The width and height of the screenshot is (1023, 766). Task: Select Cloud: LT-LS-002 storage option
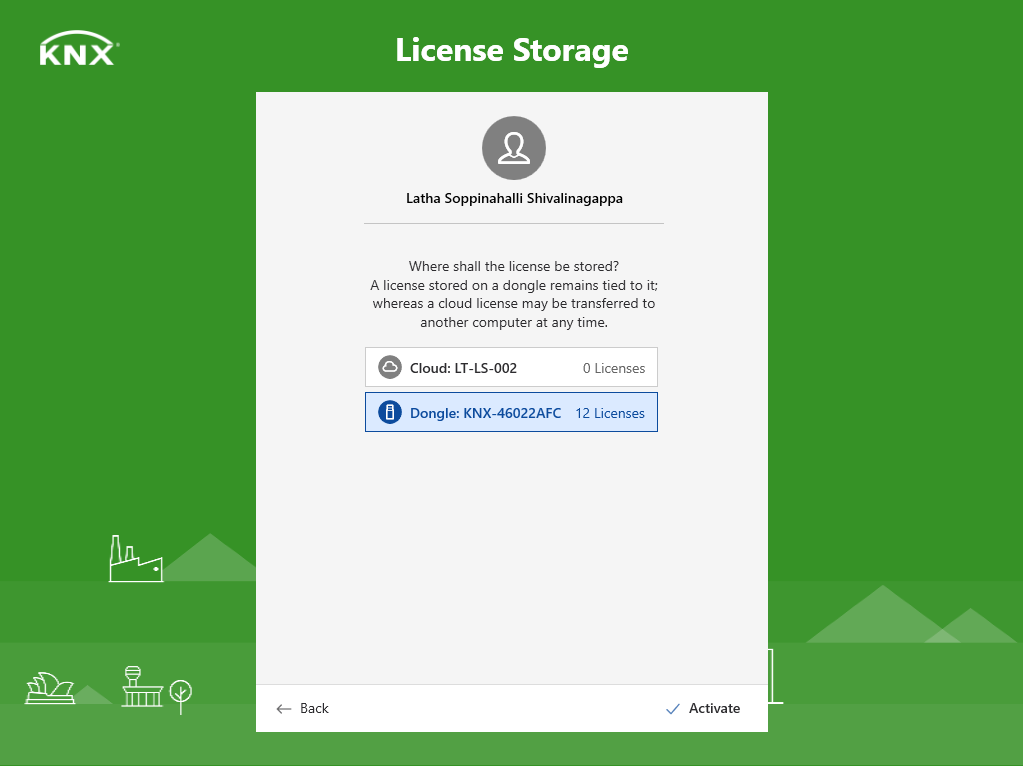click(x=511, y=367)
